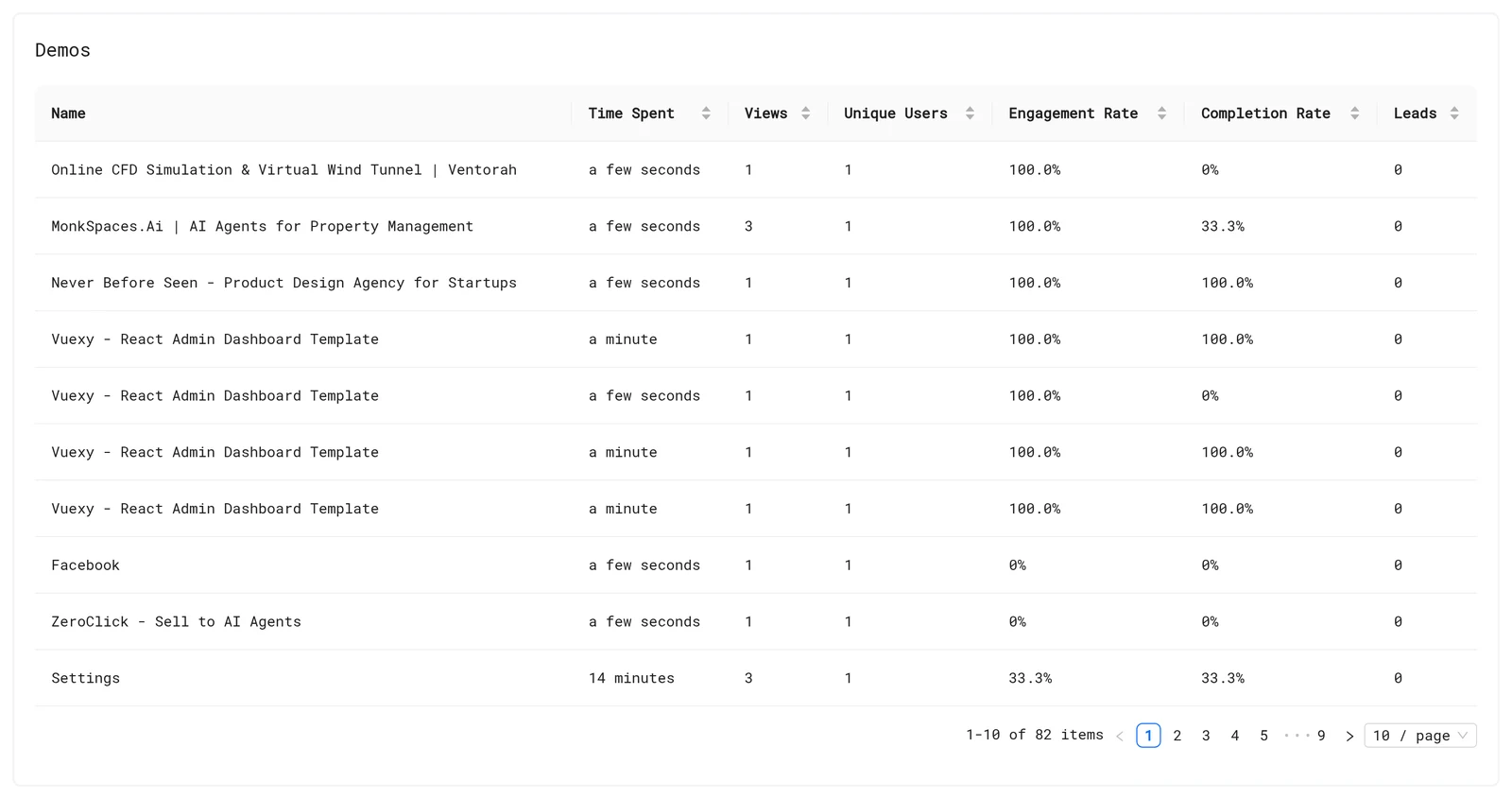Screen dimensions: 1512x799
Task: Click the Ventorah row 0% completion rate
Action: coord(1210,170)
